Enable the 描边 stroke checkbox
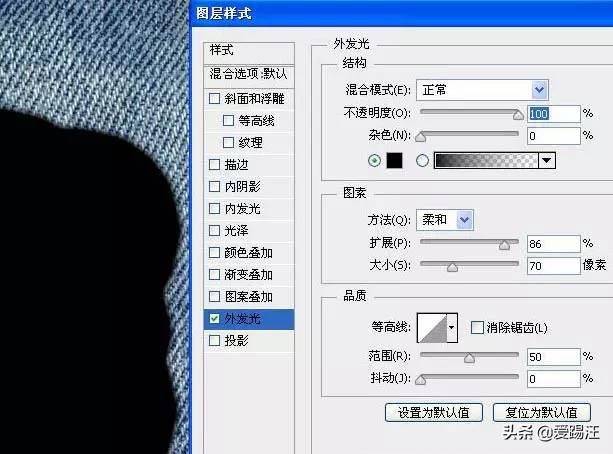Viewport: 613px width, 454px height. coord(214,164)
